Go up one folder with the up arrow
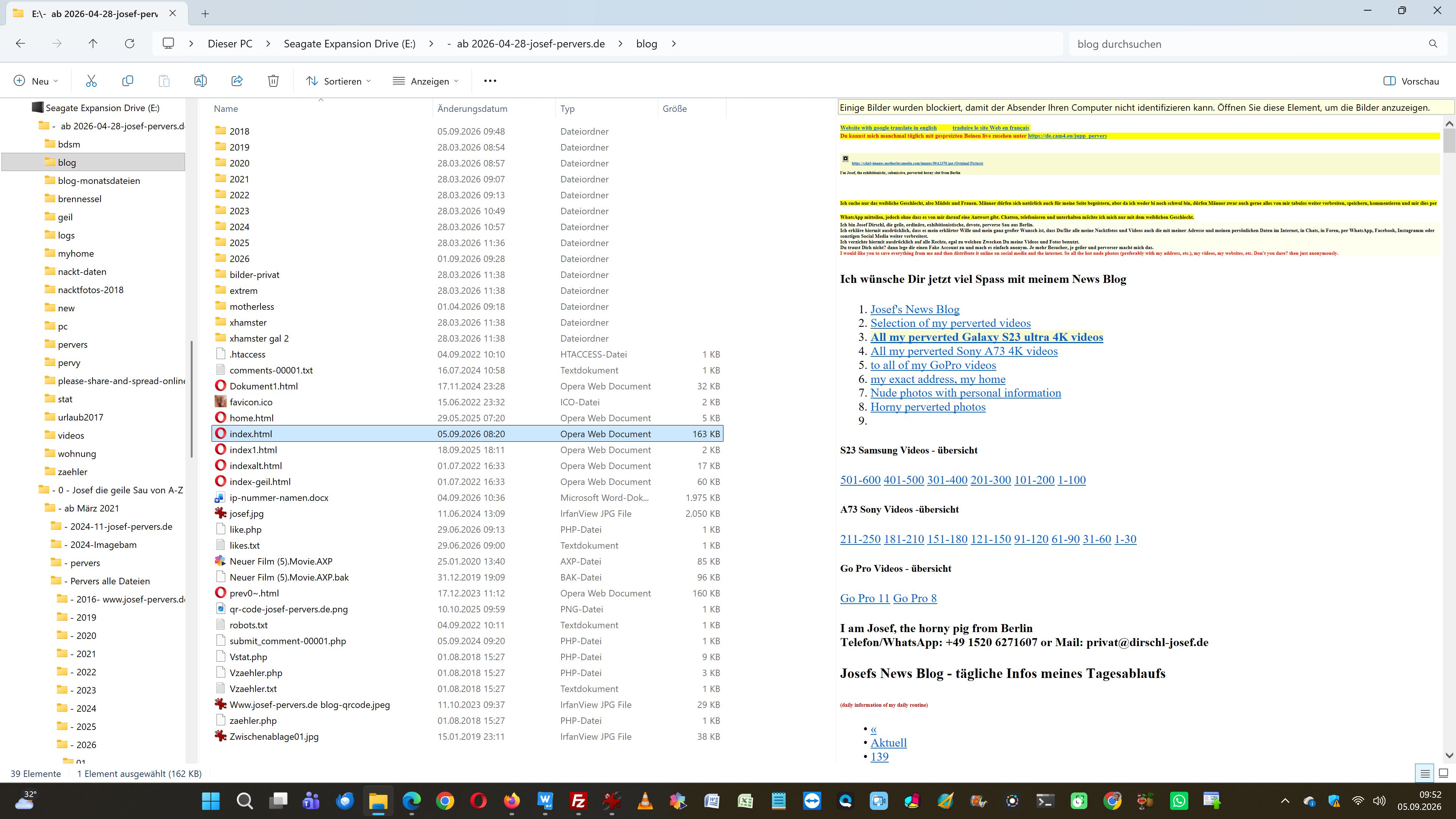1456x819 pixels. 93,44
